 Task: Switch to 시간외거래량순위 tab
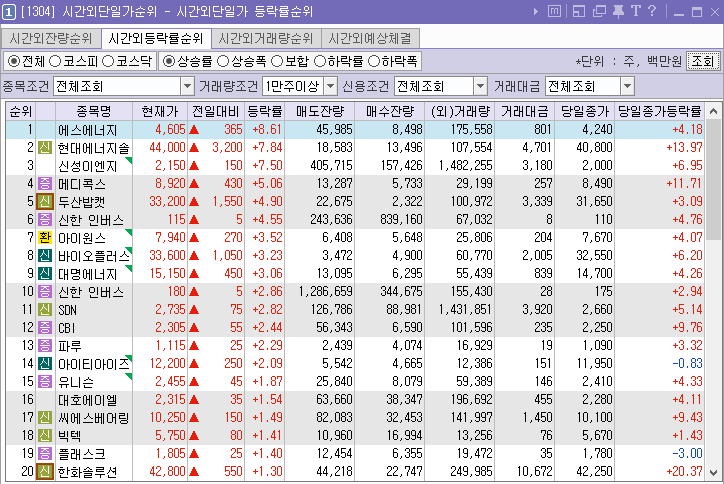point(266,38)
